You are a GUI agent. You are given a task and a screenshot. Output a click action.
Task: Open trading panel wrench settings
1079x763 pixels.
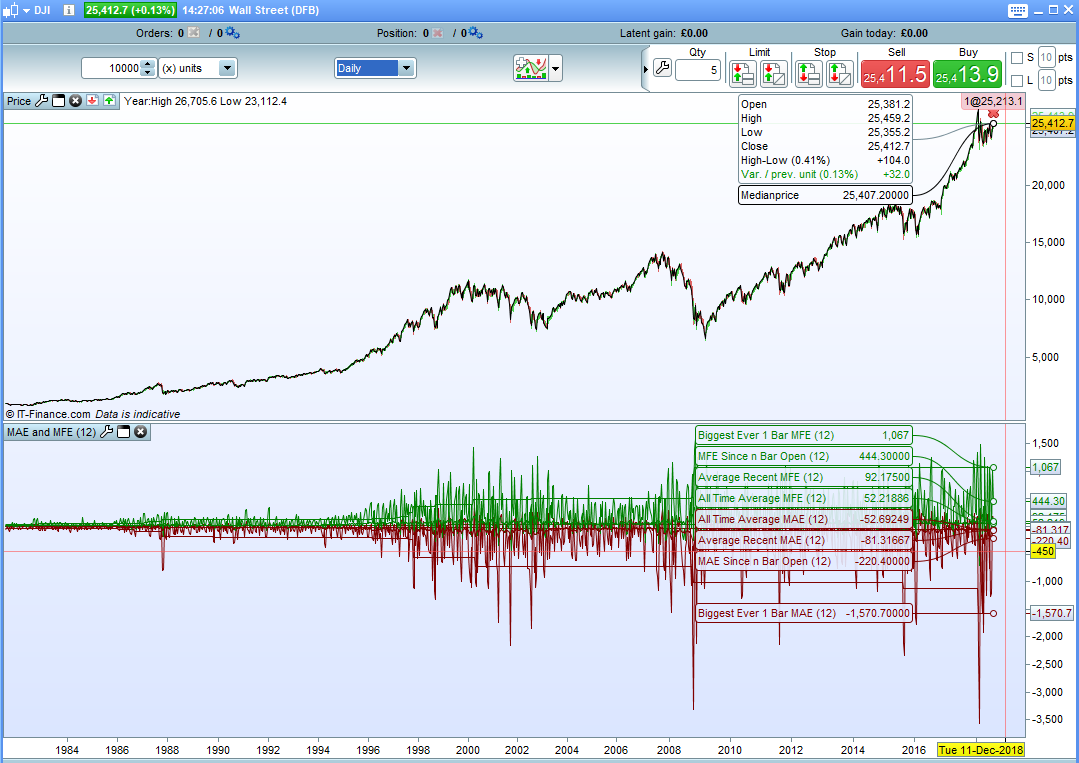662,67
